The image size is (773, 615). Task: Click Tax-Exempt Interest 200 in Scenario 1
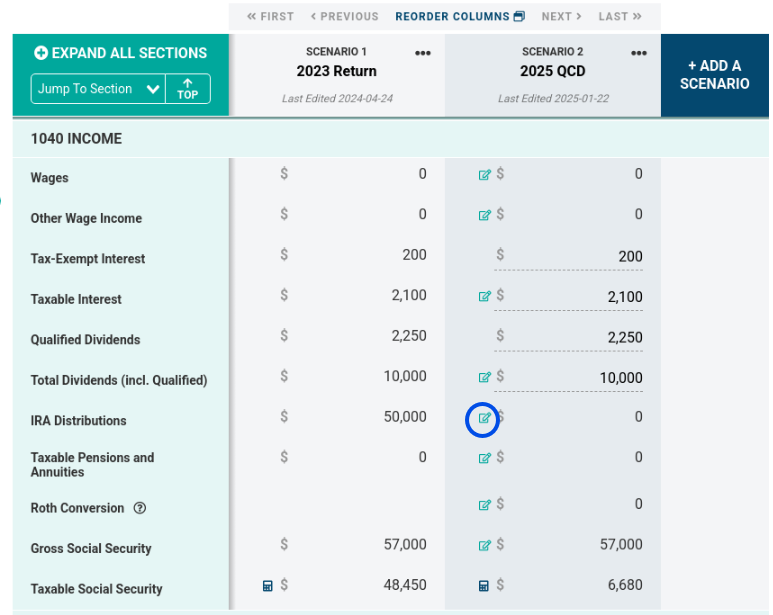click(x=415, y=255)
